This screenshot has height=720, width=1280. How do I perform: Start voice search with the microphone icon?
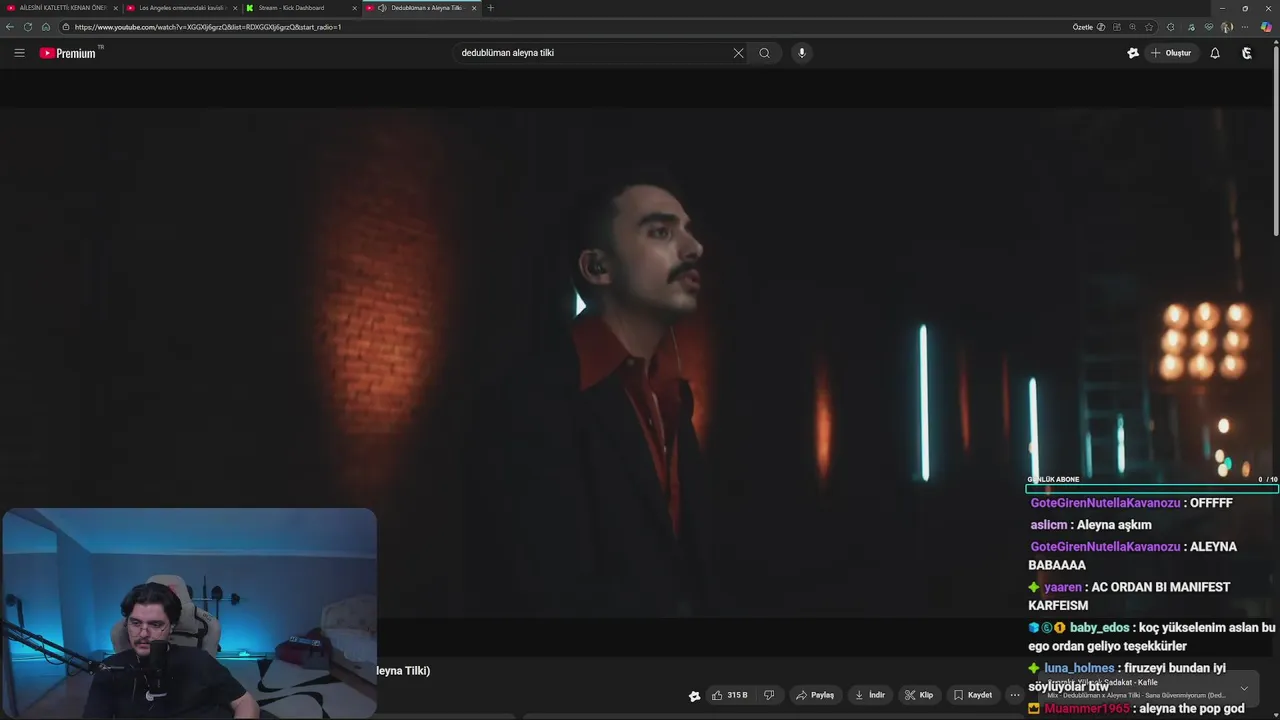pos(801,53)
